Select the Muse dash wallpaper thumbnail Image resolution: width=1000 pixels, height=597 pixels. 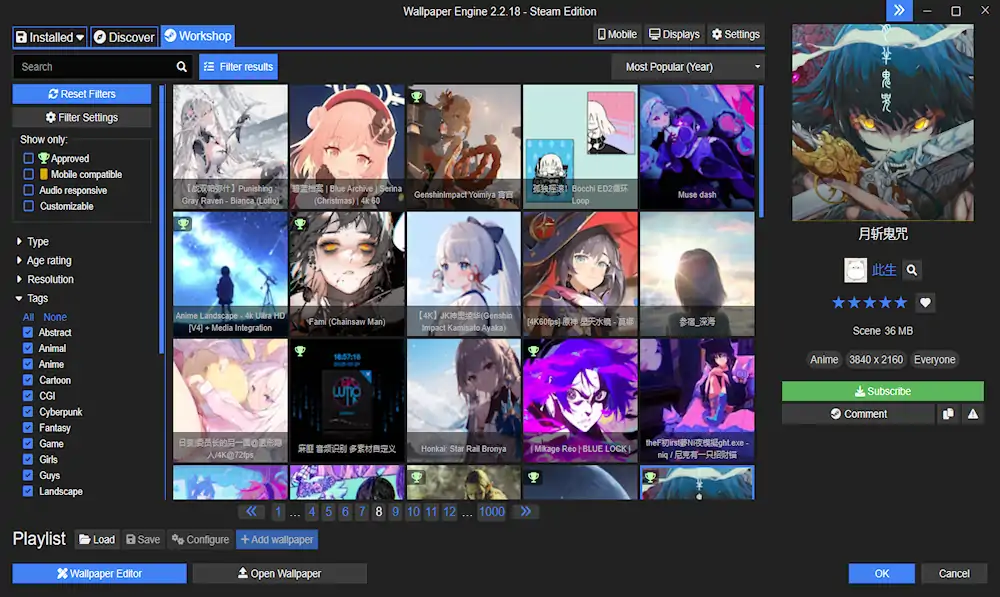coord(697,147)
